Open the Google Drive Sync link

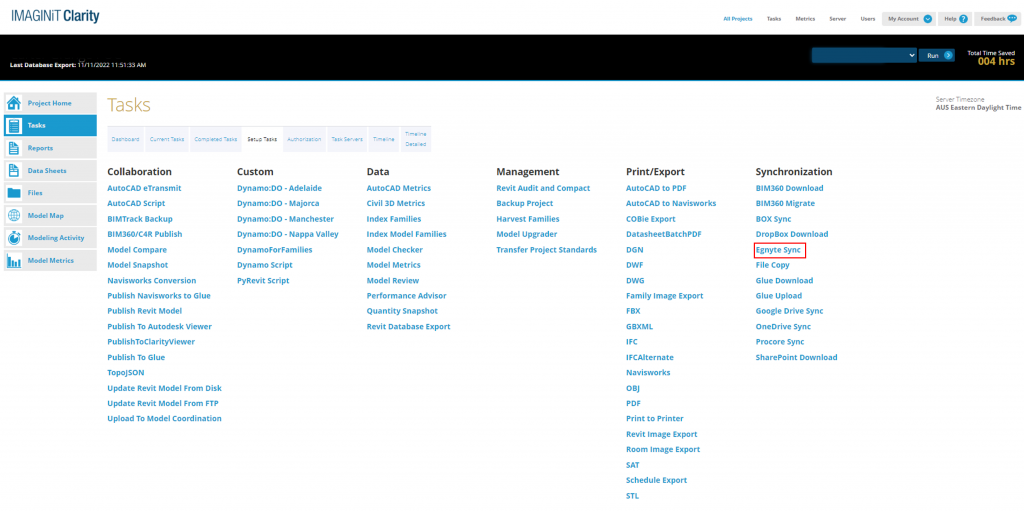tap(790, 311)
